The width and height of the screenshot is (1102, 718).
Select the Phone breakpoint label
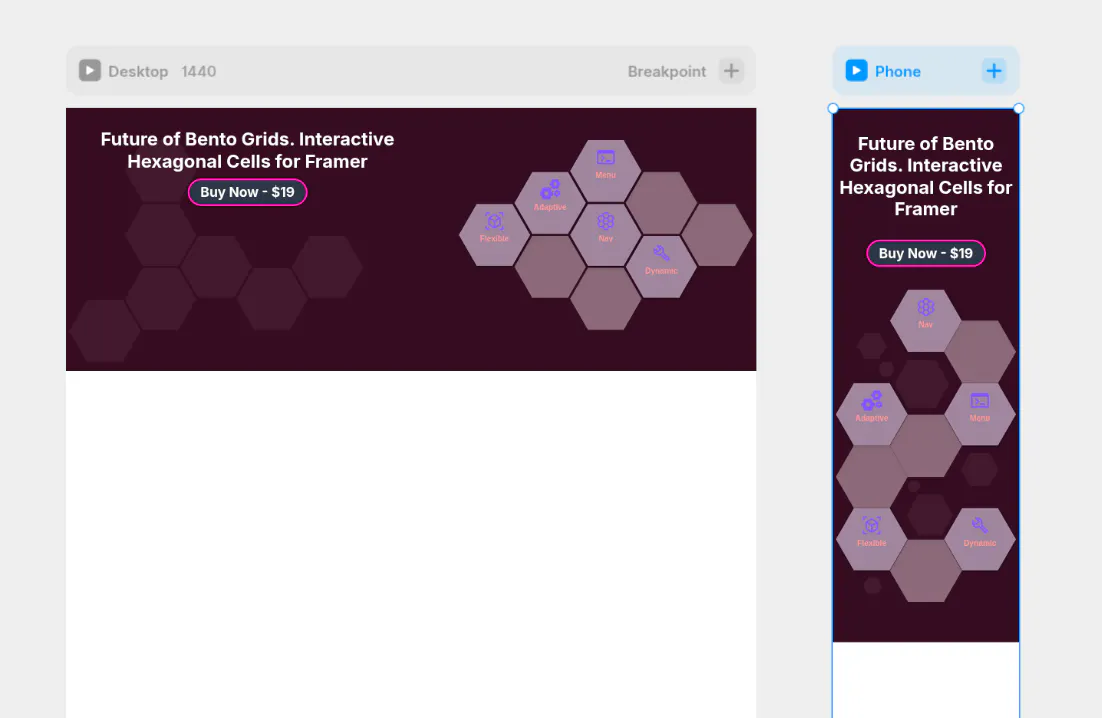coord(897,72)
